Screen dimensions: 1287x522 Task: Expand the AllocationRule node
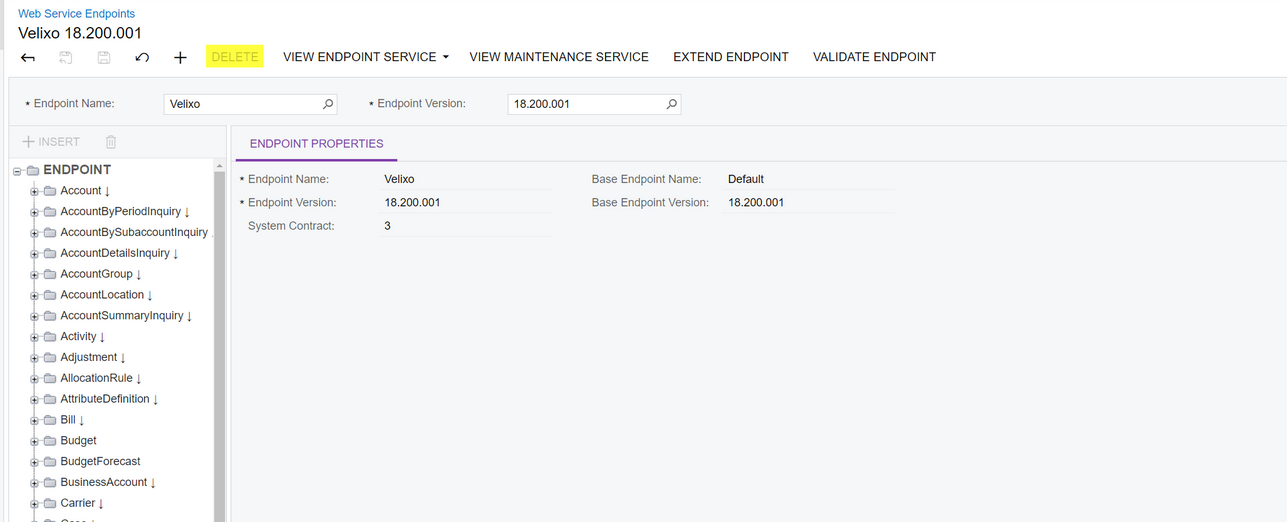(34, 379)
